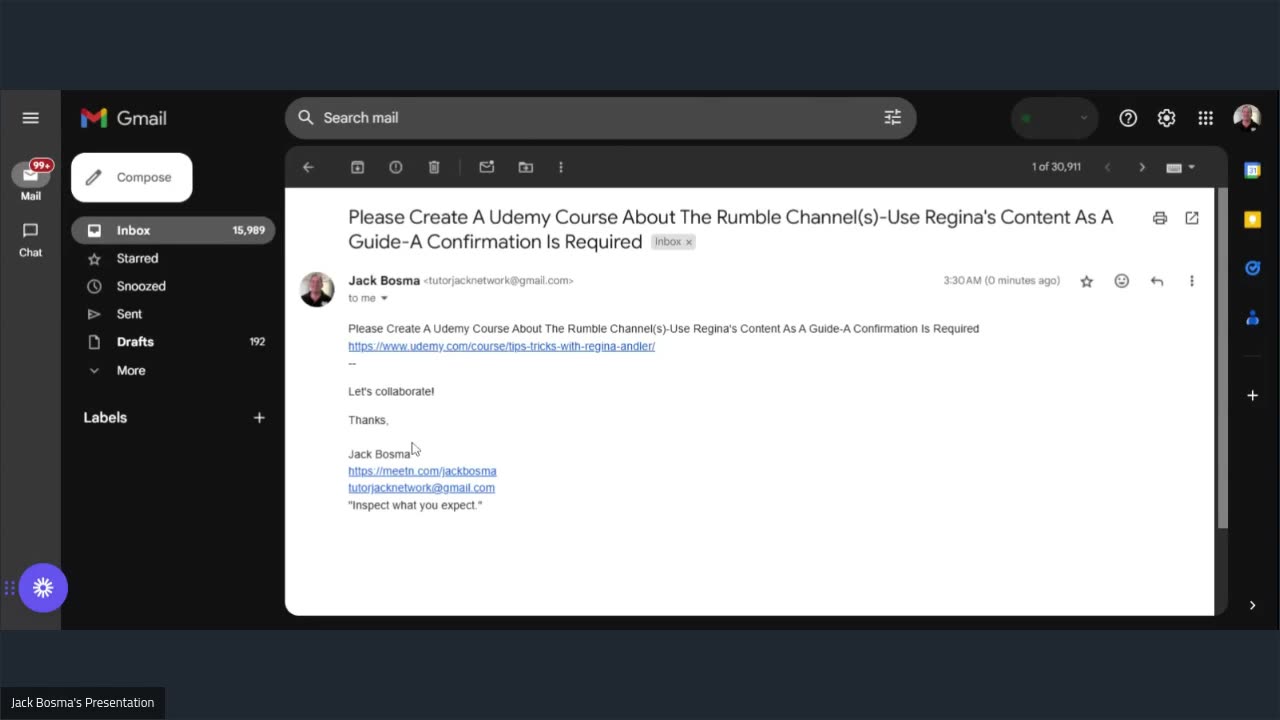Image resolution: width=1280 pixels, height=720 pixels.
Task: Open the active status dropdown
Action: coord(1054,118)
